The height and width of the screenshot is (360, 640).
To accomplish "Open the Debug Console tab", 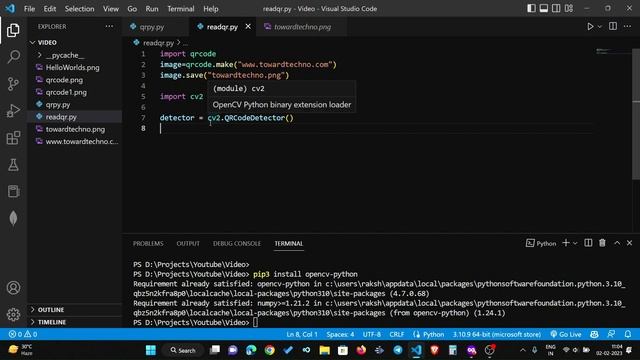I will [237, 243].
